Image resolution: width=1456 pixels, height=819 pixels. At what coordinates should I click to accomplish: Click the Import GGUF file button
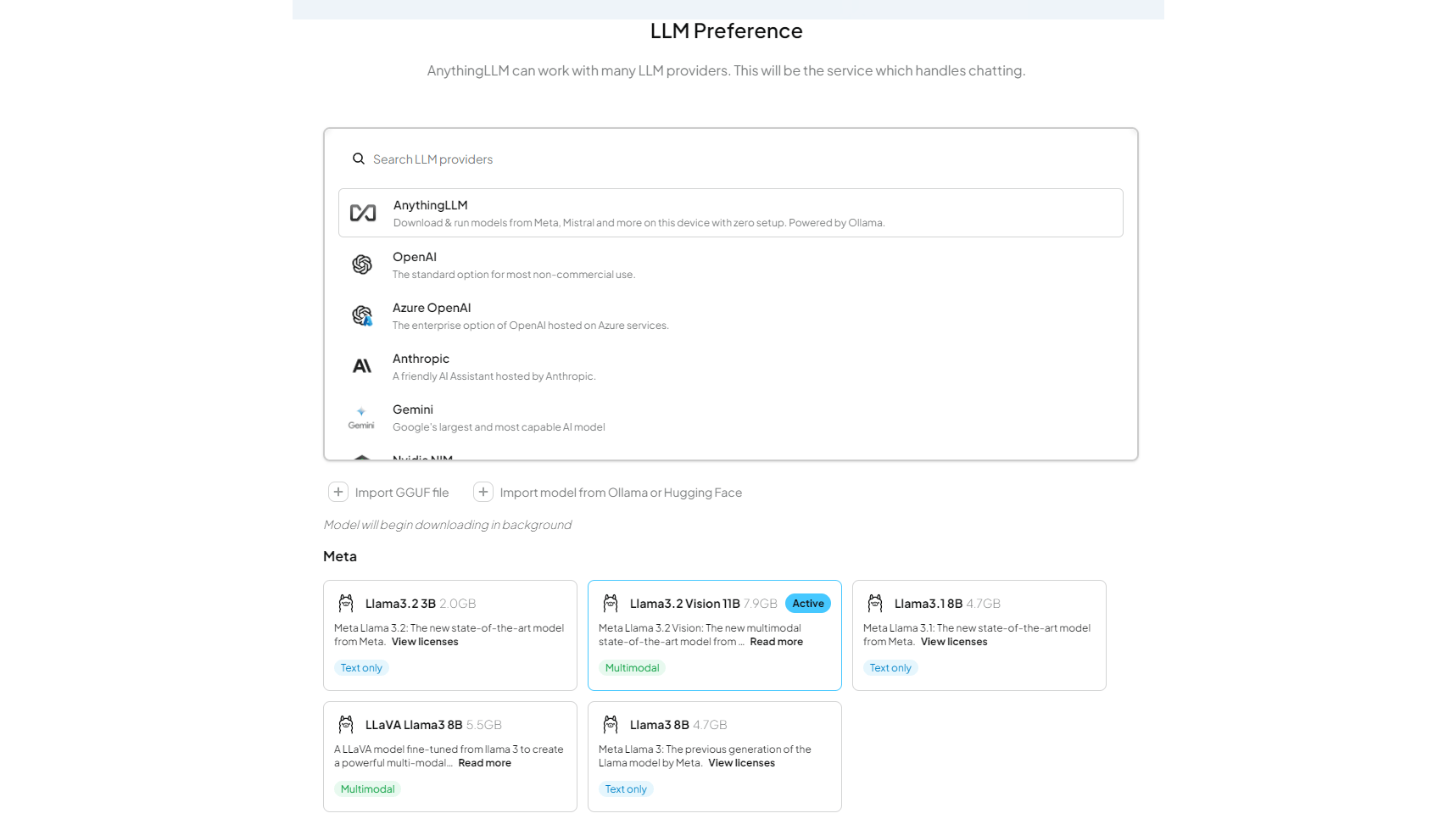click(x=402, y=493)
